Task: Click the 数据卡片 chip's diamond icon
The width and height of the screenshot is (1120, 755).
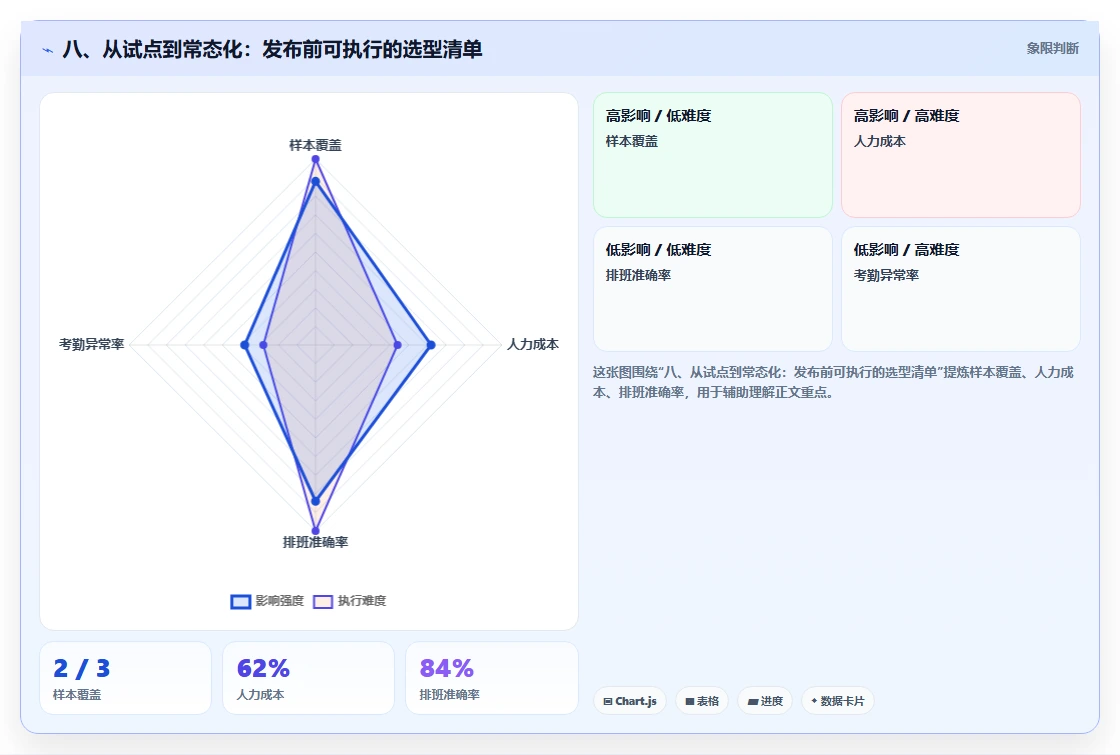Action: pyautogui.click(x=814, y=701)
